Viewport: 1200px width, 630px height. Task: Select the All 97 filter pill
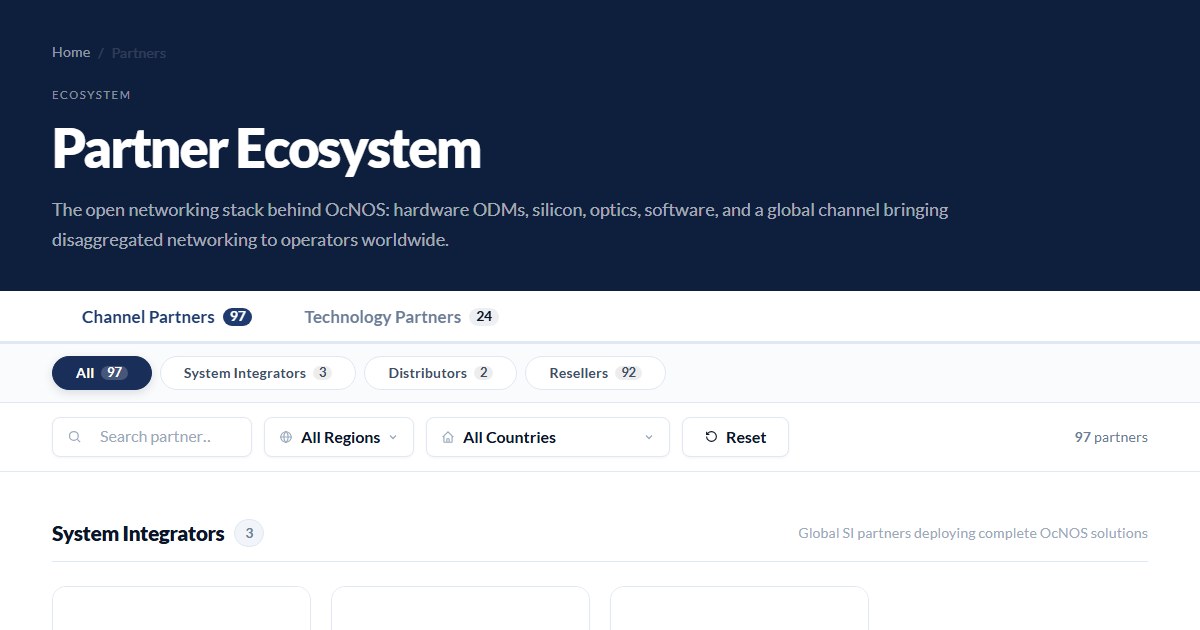coord(102,373)
